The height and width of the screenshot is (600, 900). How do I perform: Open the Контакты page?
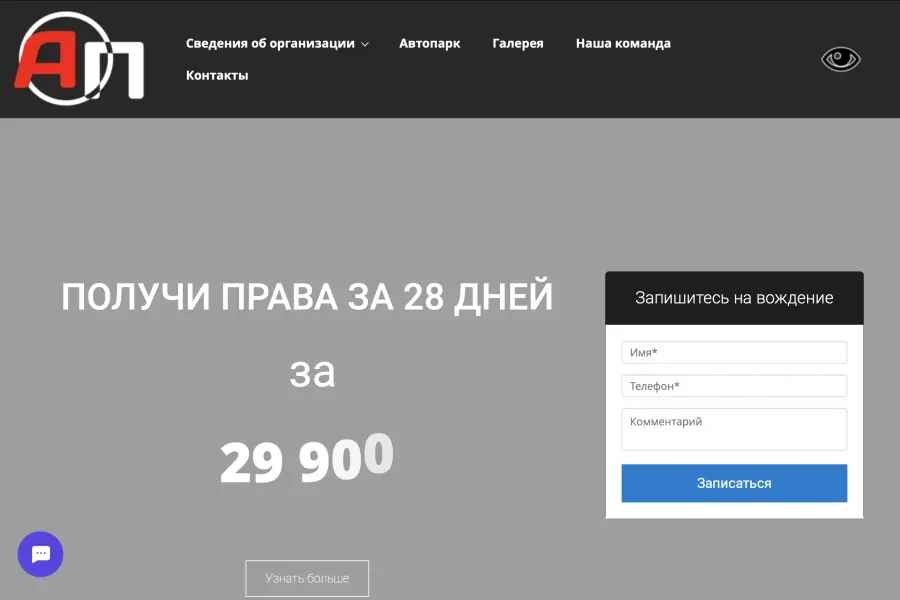[217, 76]
